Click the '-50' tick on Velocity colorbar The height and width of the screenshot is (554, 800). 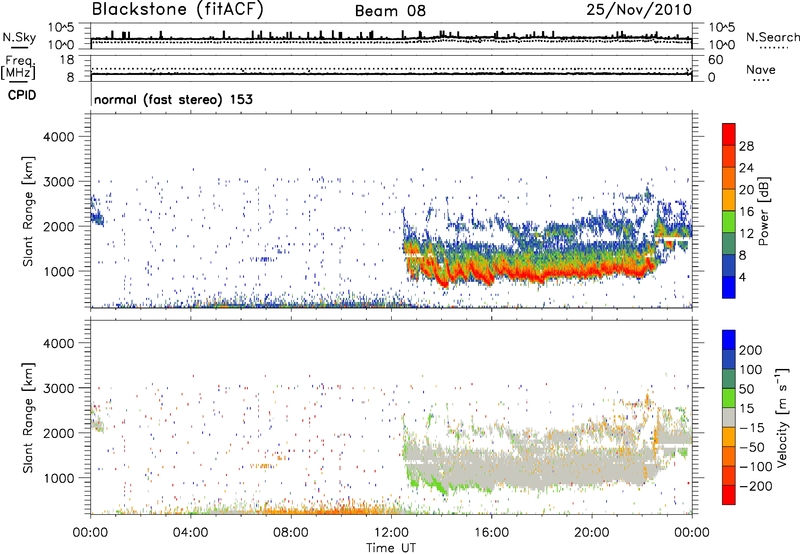753,447
